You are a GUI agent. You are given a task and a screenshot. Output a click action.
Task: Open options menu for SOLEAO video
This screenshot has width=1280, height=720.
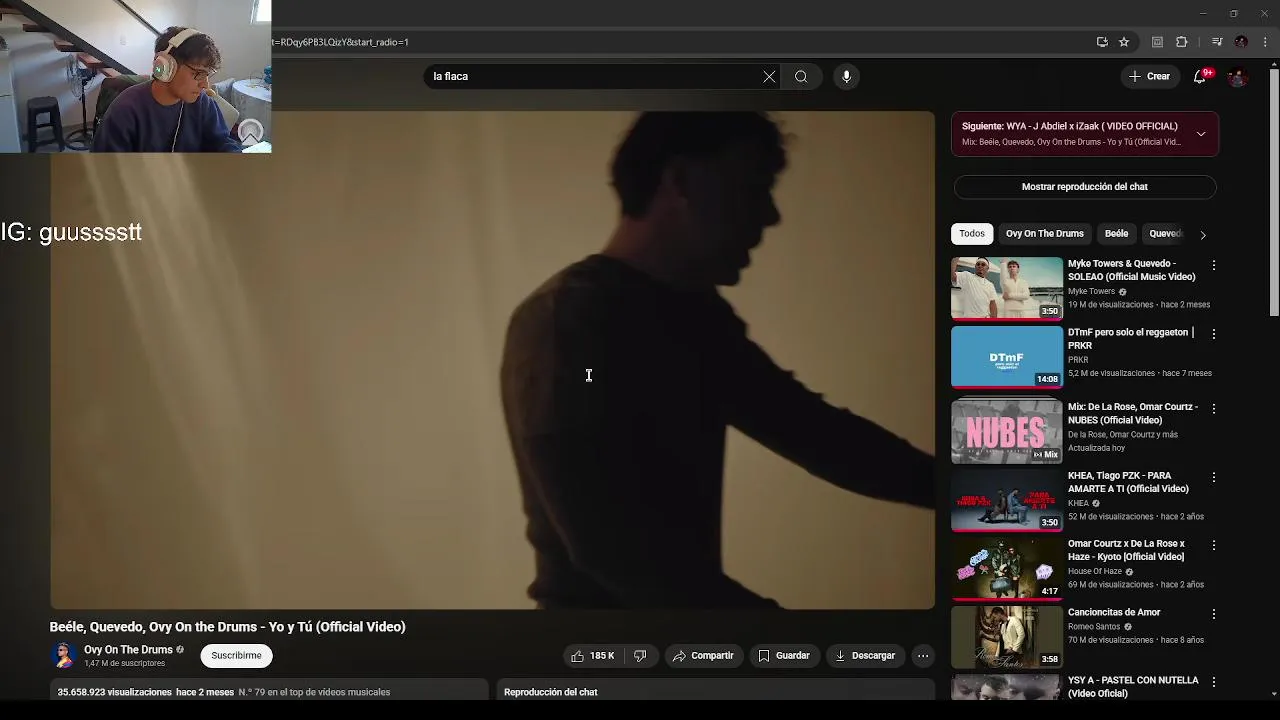pyautogui.click(x=1214, y=266)
